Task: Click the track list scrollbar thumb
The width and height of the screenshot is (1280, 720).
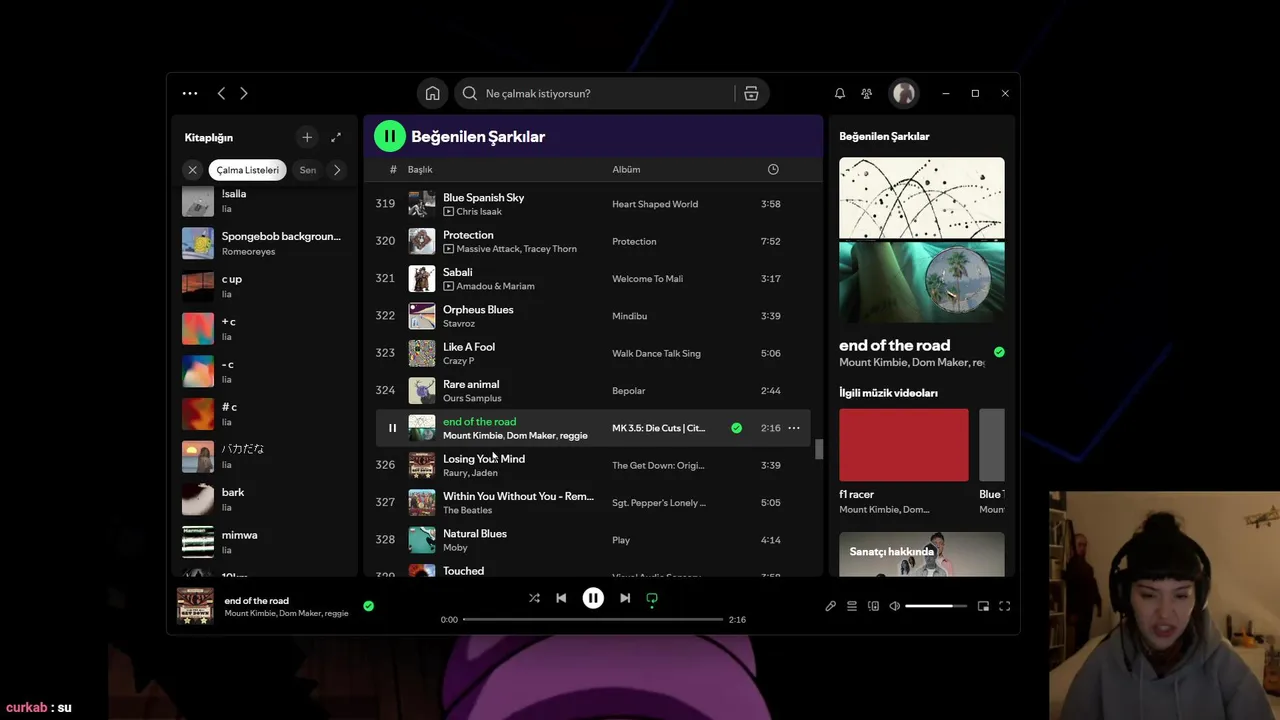Action: tap(819, 449)
